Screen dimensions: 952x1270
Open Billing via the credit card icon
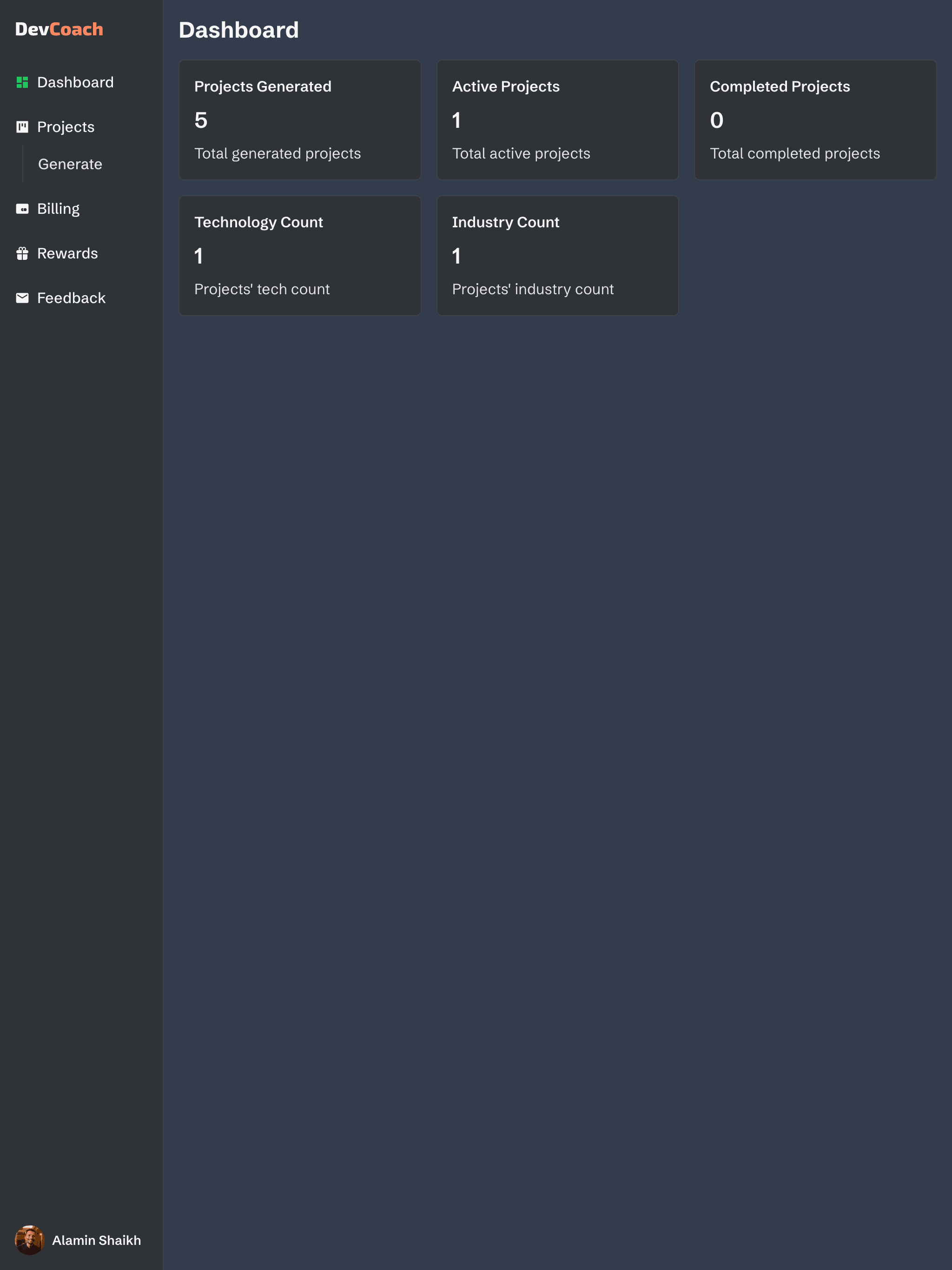point(22,209)
